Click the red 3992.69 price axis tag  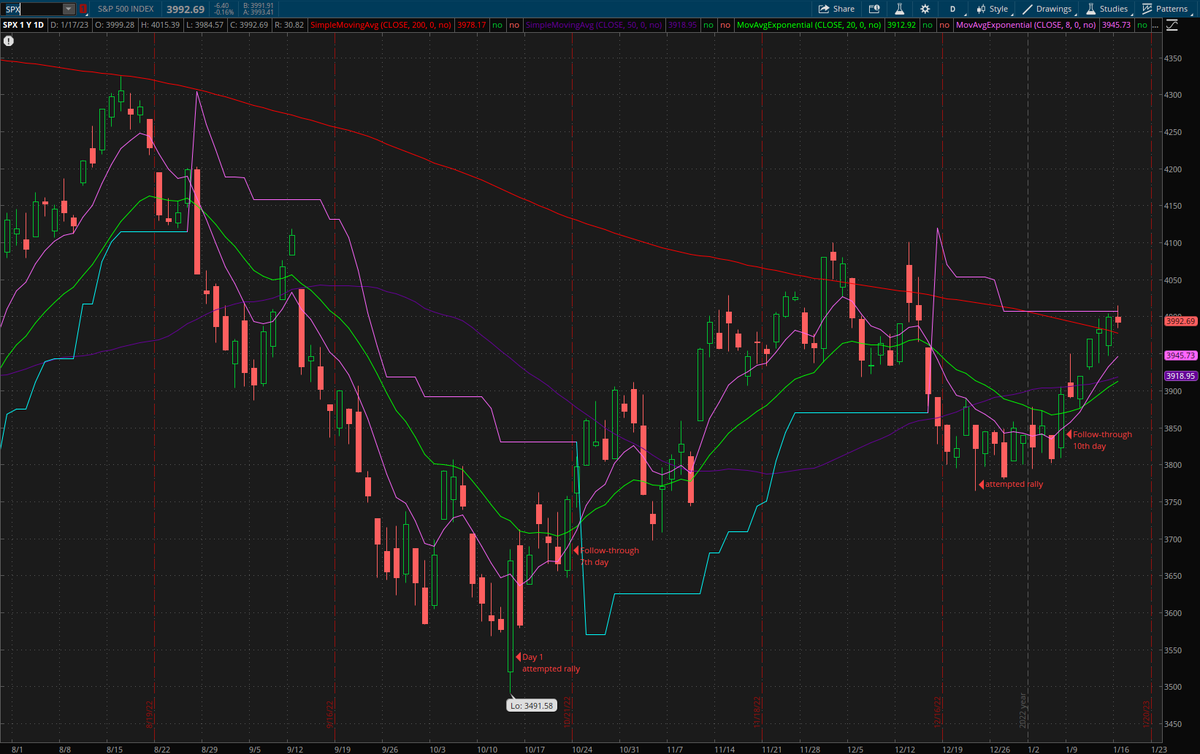tap(1180, 320)
